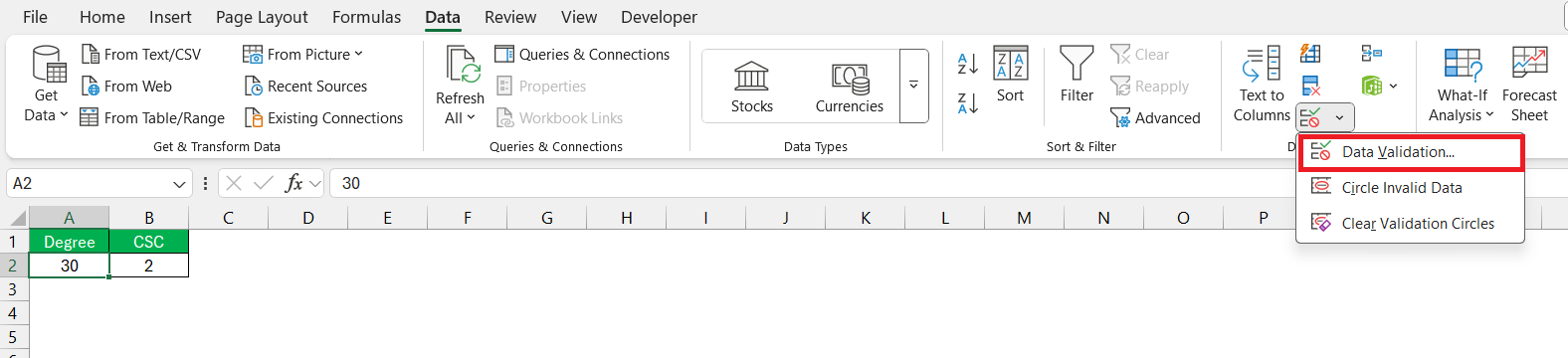Image resolution: width=1568 pixels, height=358 pixels.
Task: Select cell B2 containing 2
Action: (149, 266)
